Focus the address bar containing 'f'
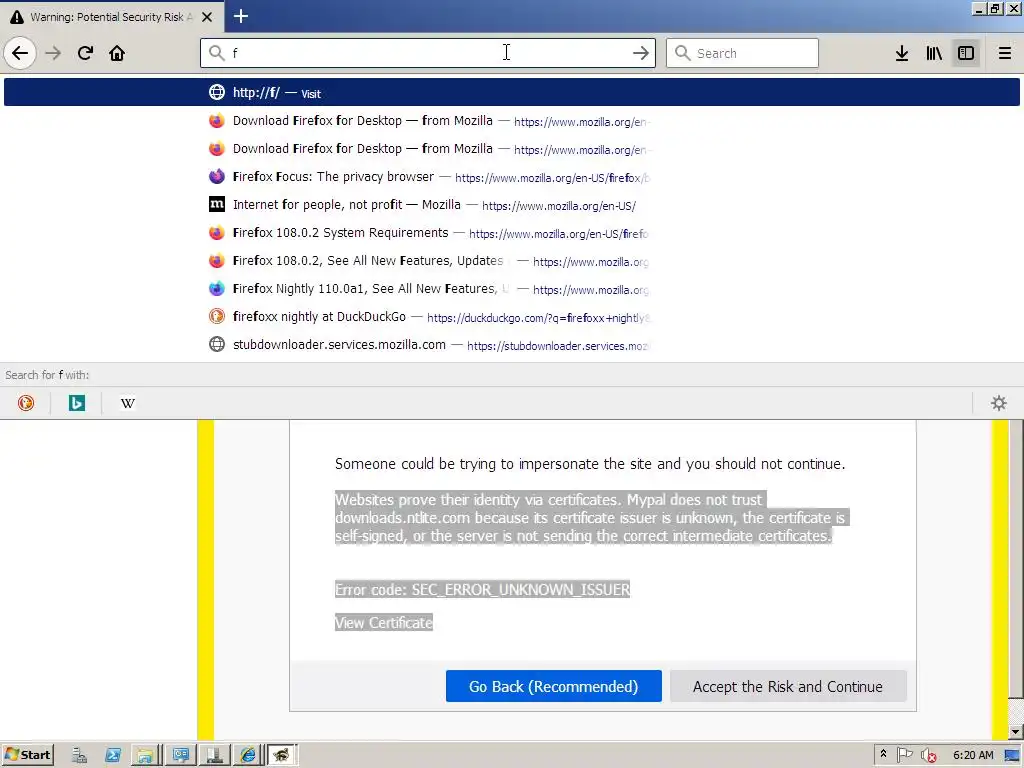The image size is (1024, 768). click(428, 53)
